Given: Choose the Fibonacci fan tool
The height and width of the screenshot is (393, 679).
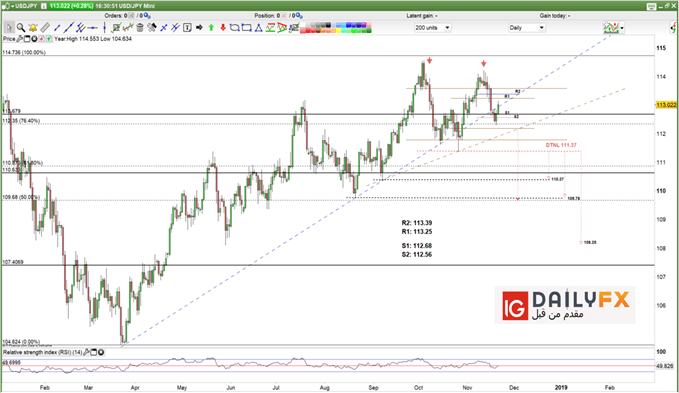Looking at the screenshot, I should click(x=282, y=28).
